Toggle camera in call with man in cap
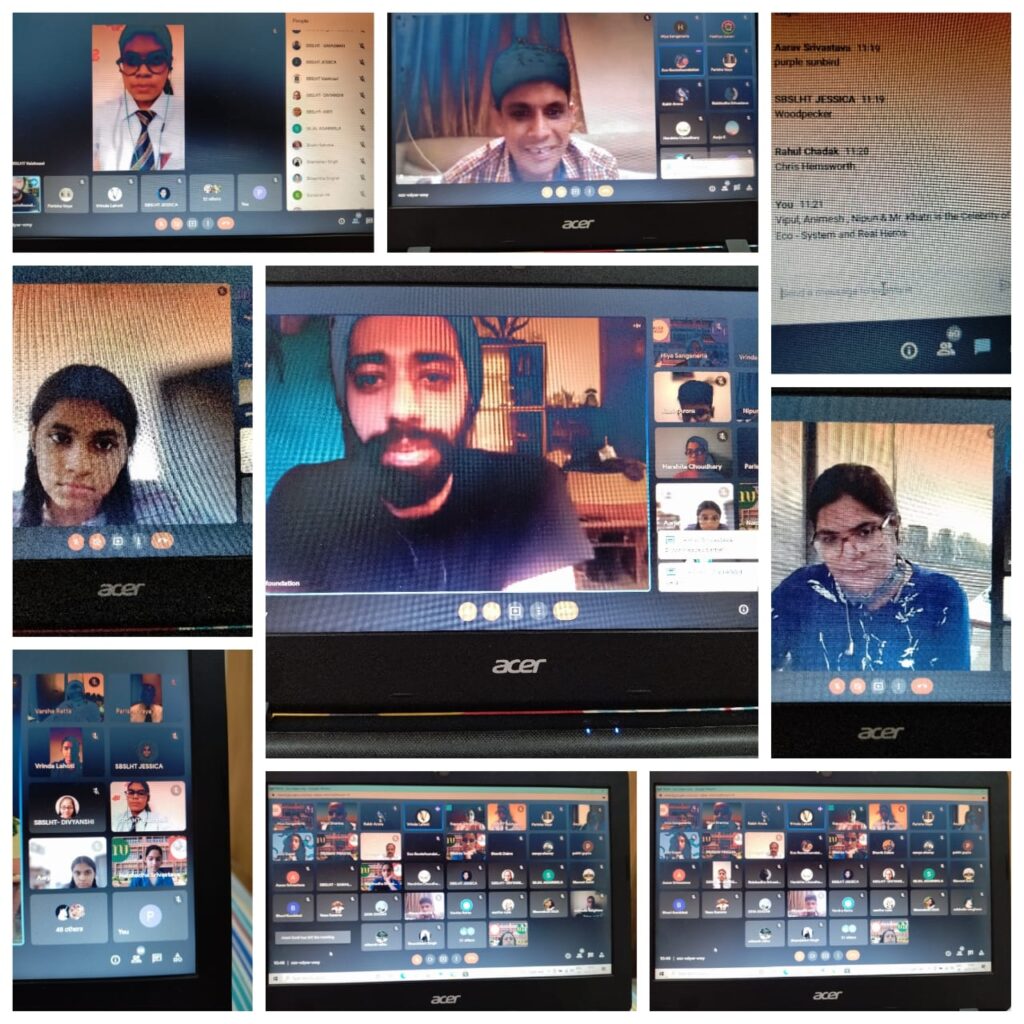The height and width of the screenshot is (1024, 1024). coord(561,192)
